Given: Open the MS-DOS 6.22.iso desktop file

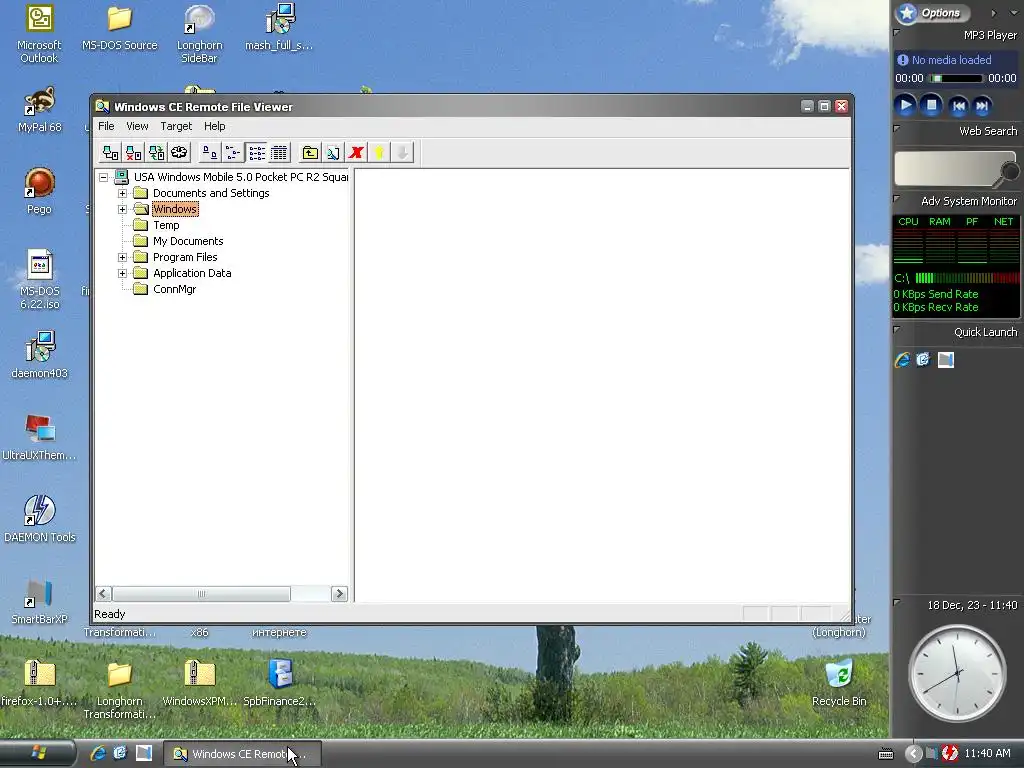Looking at the screenshot, I should pyautogui.click(x=39, y=280).
